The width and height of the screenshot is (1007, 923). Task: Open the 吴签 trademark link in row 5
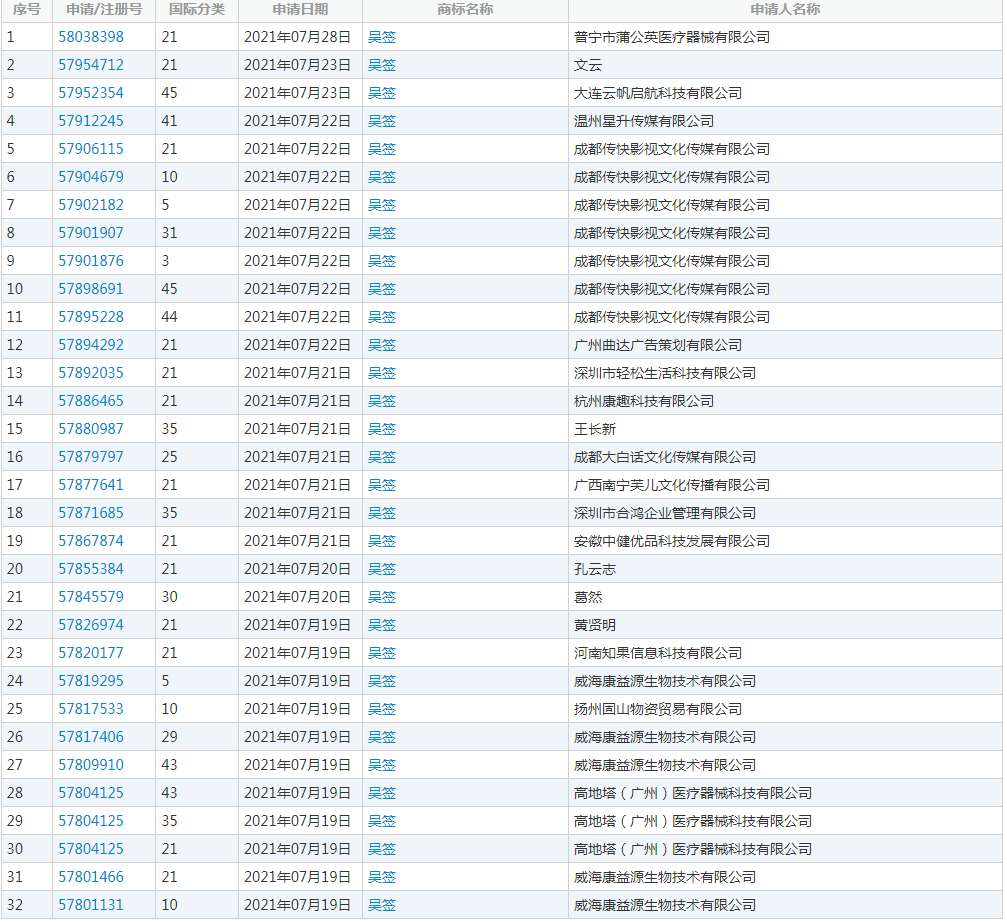382,149
